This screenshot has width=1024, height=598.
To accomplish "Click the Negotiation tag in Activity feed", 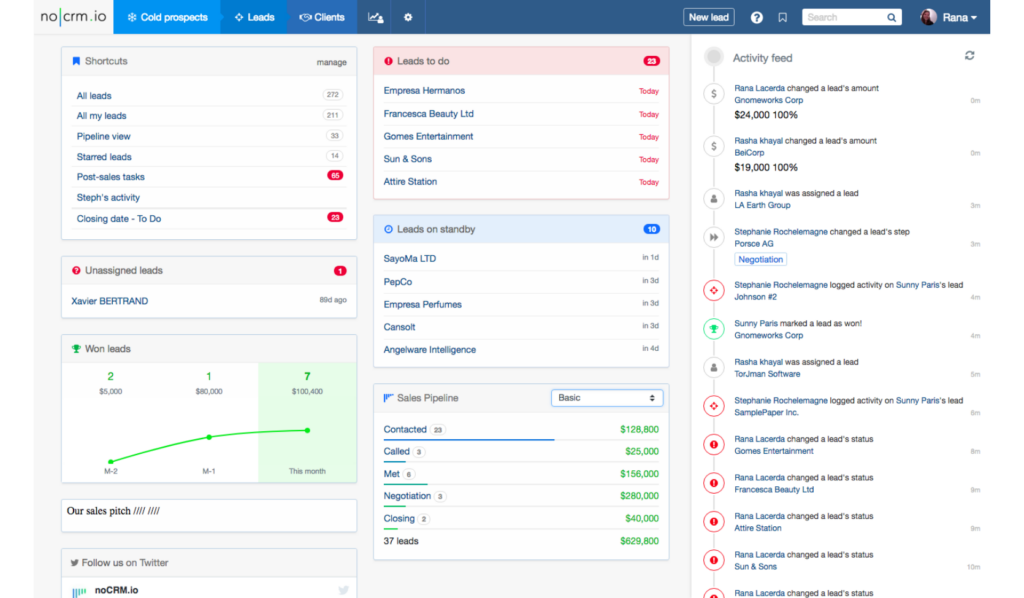I will click(760, 259).
